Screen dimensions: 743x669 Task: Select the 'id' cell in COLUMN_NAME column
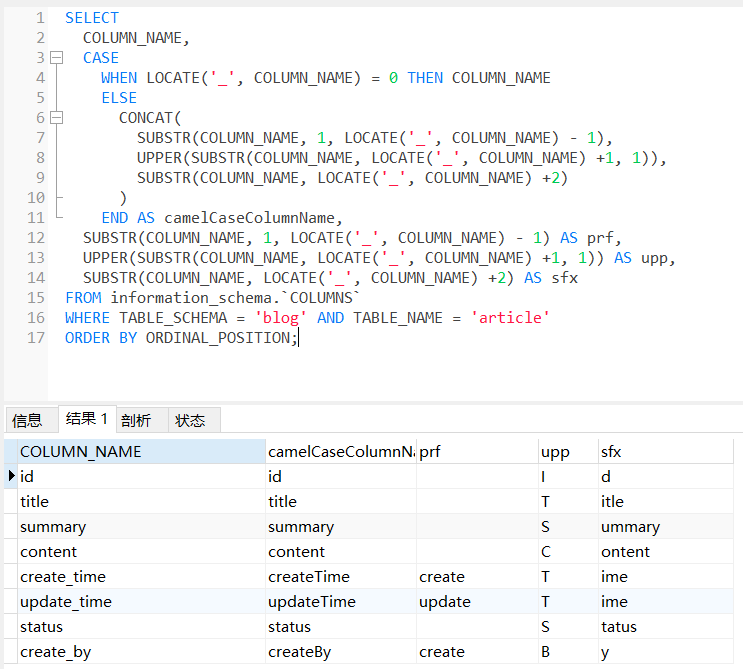141,477
